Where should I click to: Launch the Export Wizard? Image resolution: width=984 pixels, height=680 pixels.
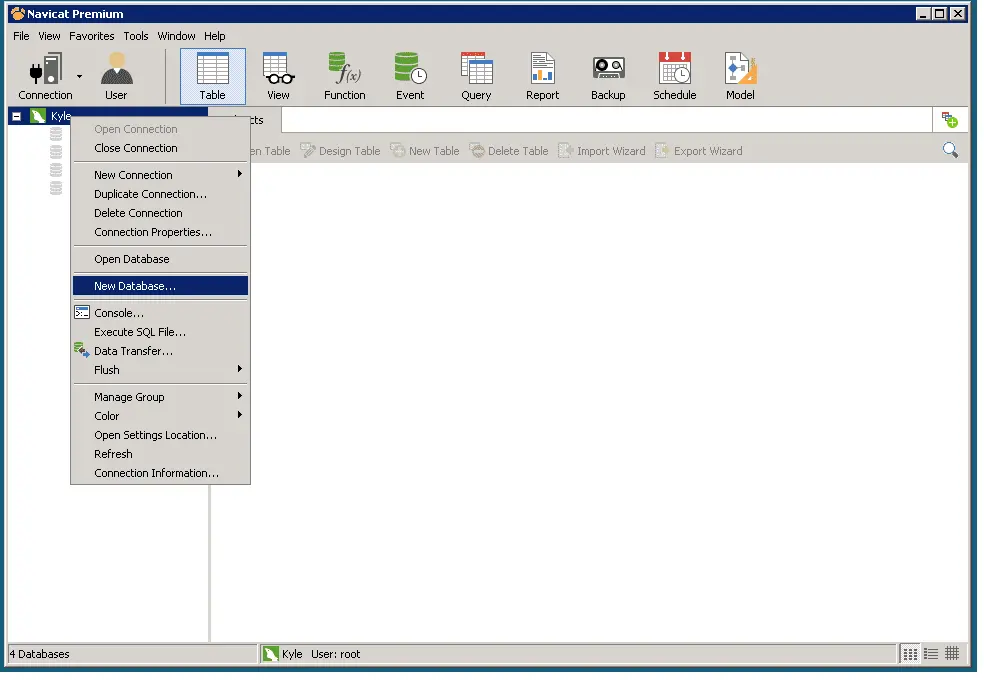click(x=698, y=151)
